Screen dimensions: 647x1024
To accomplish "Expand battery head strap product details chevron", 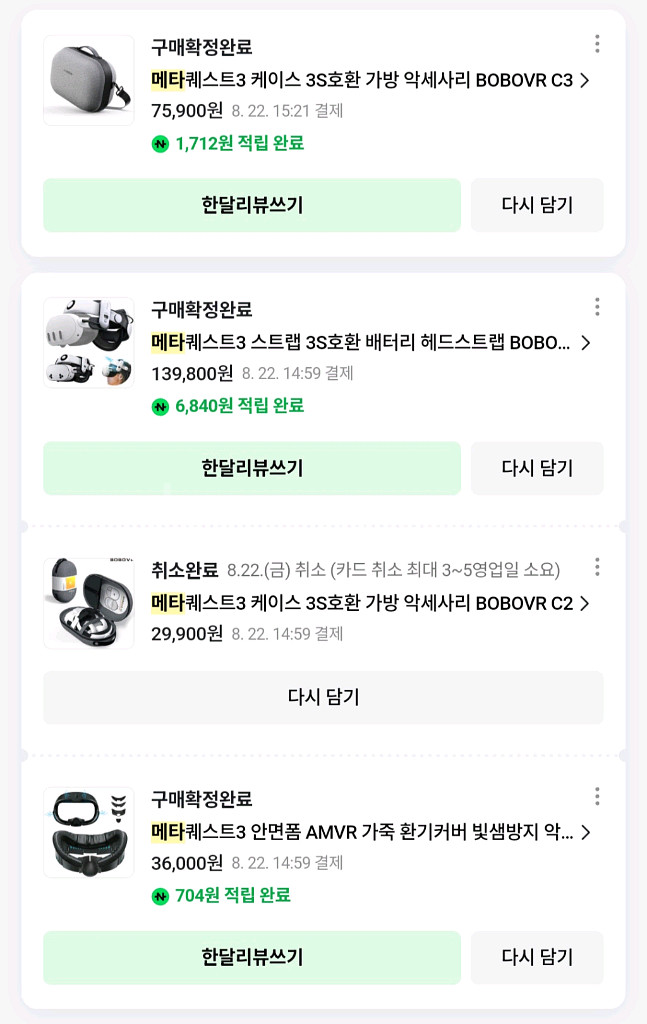I will click(x=585, y=343).
